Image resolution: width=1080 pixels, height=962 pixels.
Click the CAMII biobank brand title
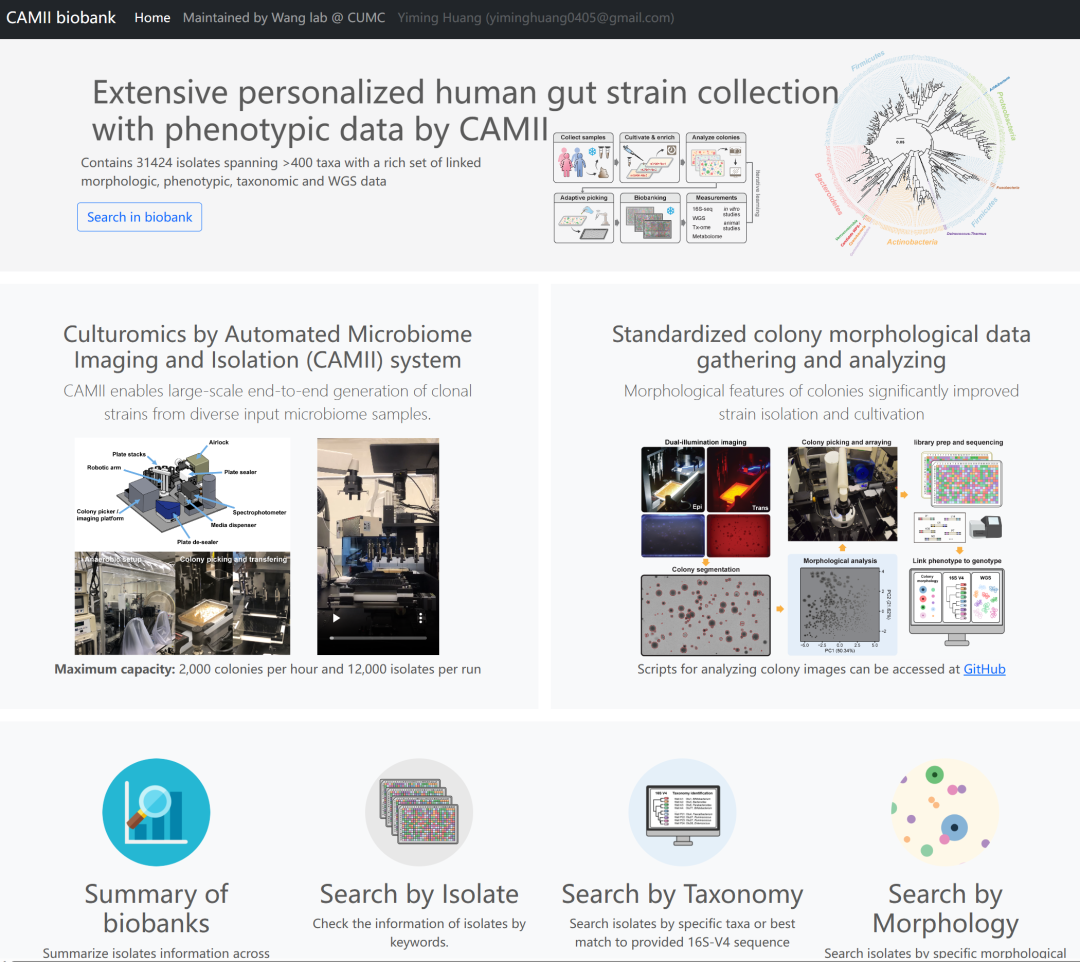[61, 18]
